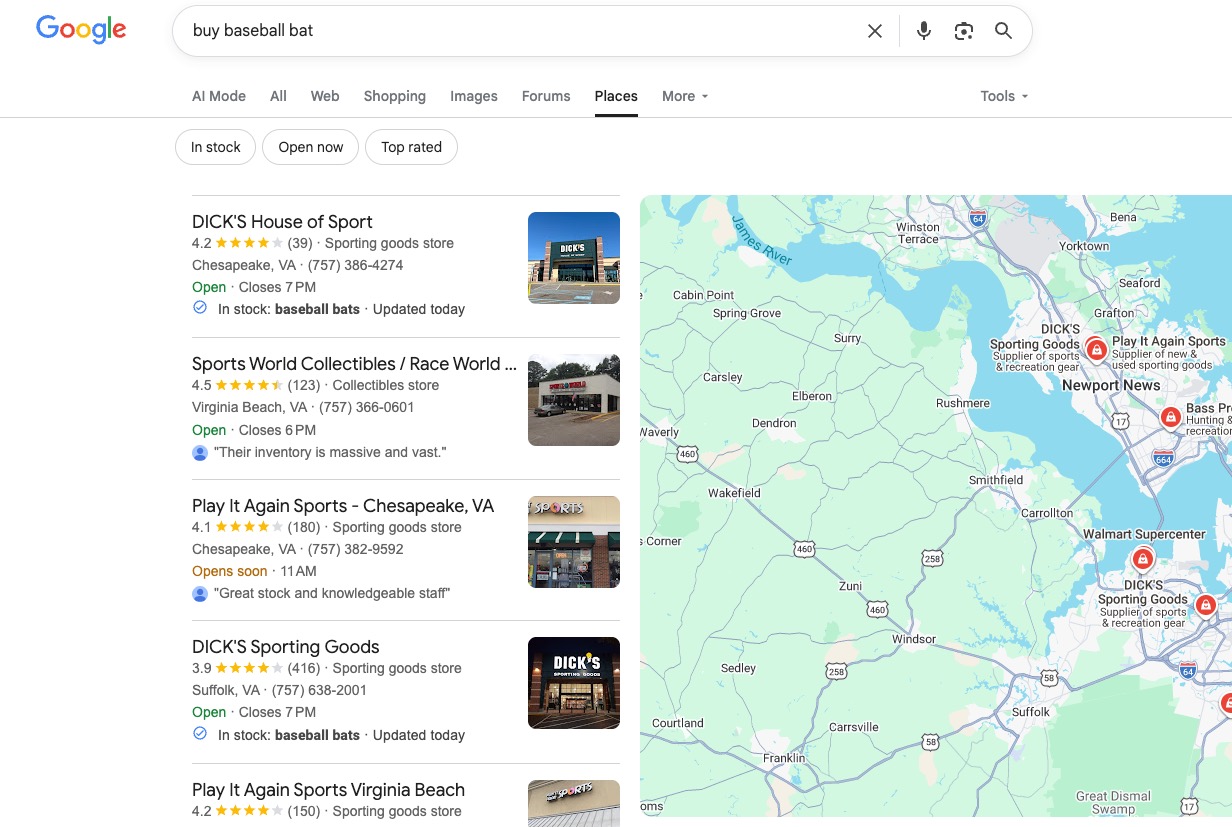
Task: Click the Play It Again Sports map pin
Action: (1097, 350)
